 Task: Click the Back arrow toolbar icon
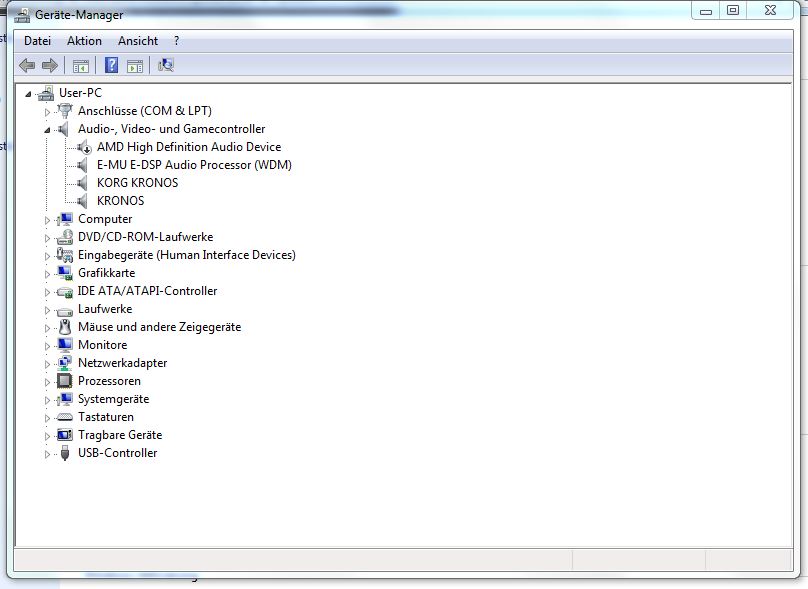[27, 65]
